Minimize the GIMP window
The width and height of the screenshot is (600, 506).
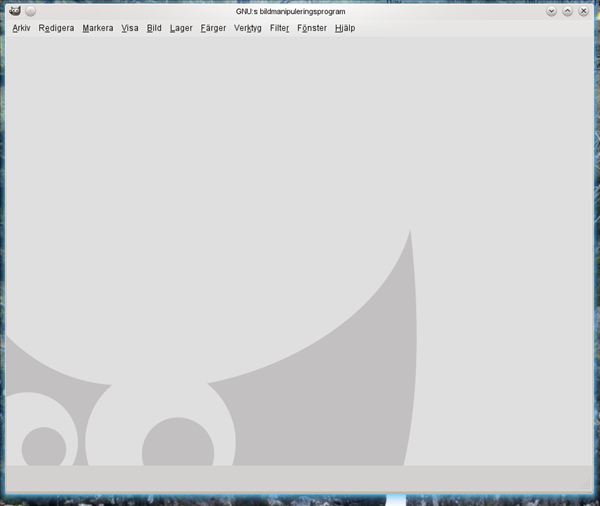coord(551,11)
